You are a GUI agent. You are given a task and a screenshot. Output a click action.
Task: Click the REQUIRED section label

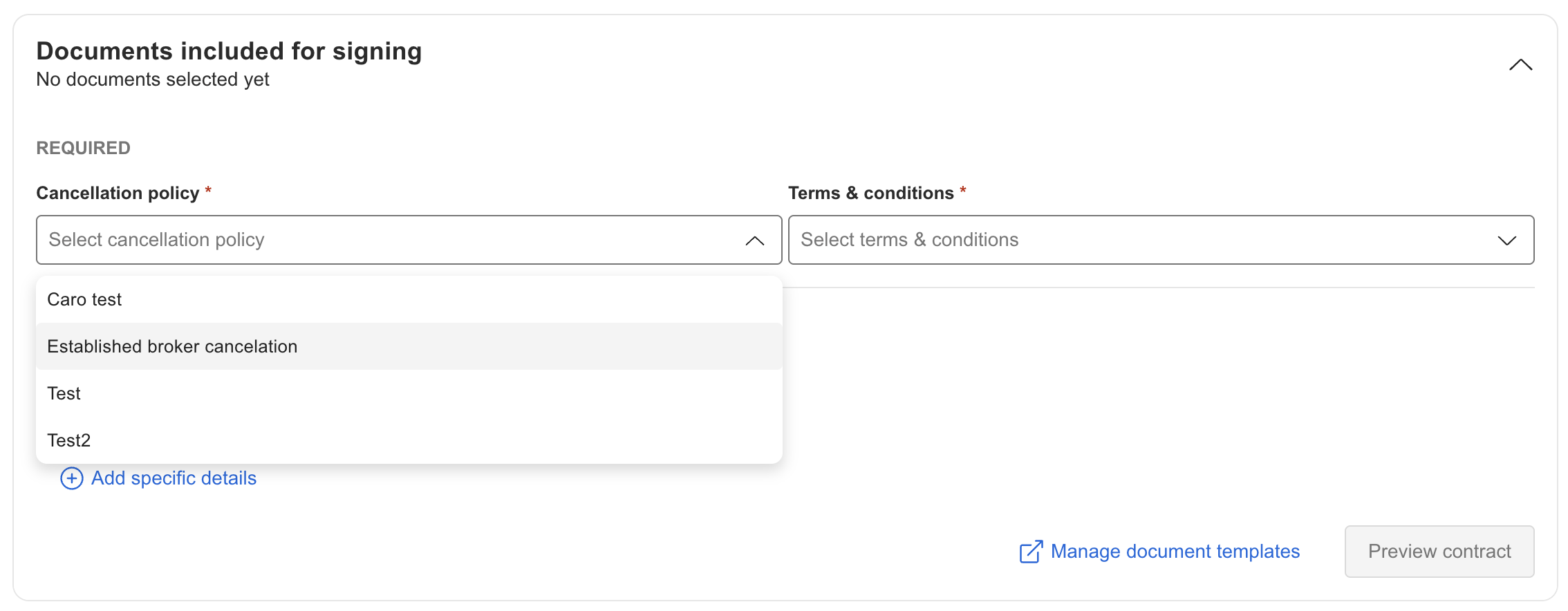pyautogui.click(x=84, y=148)
